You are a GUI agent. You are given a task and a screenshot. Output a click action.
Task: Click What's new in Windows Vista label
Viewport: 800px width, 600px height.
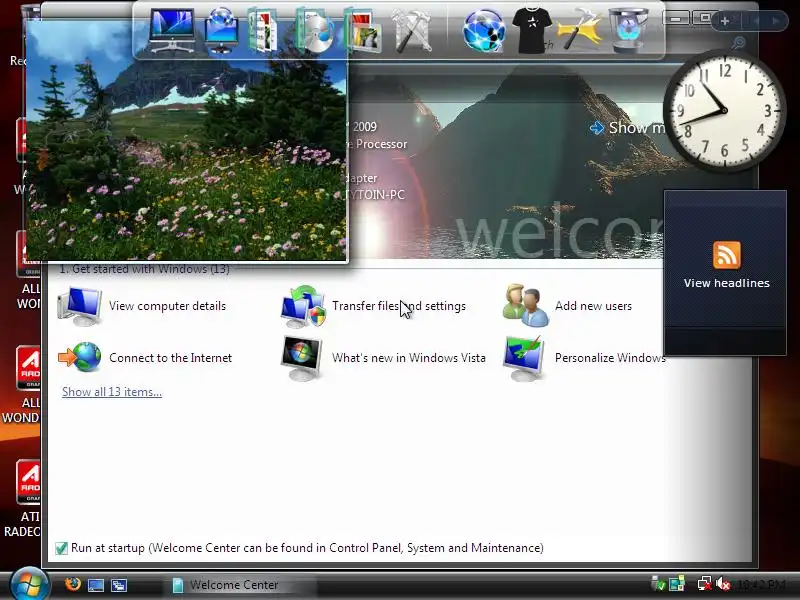pyautogui.click(x=409, y=358)
